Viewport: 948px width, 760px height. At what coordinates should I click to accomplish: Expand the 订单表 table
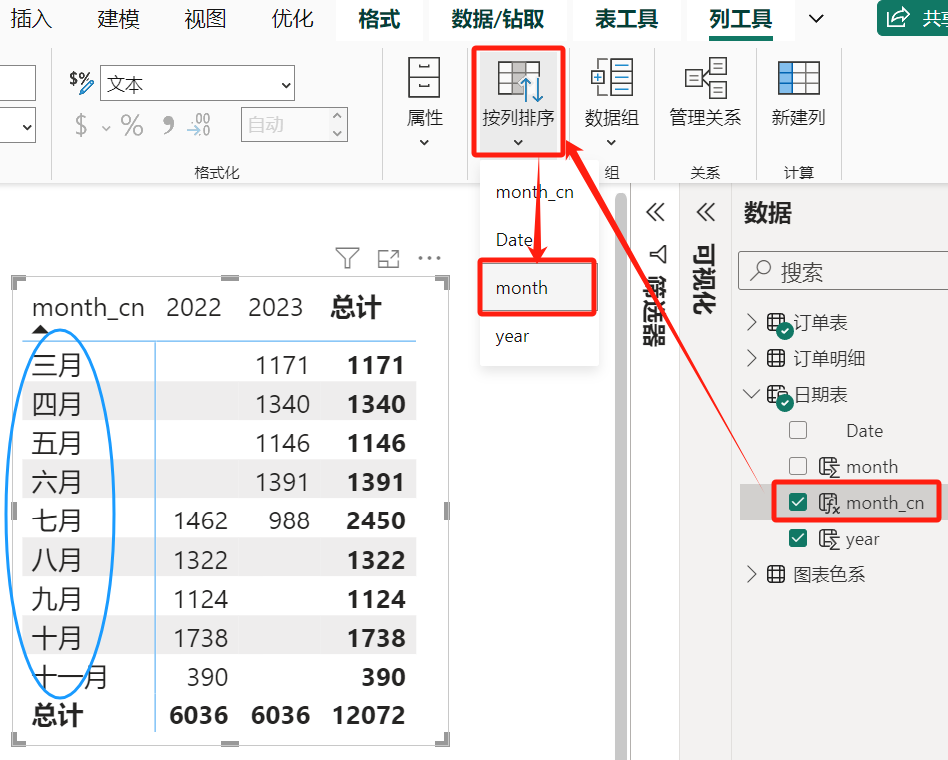(x=752, y=322)
